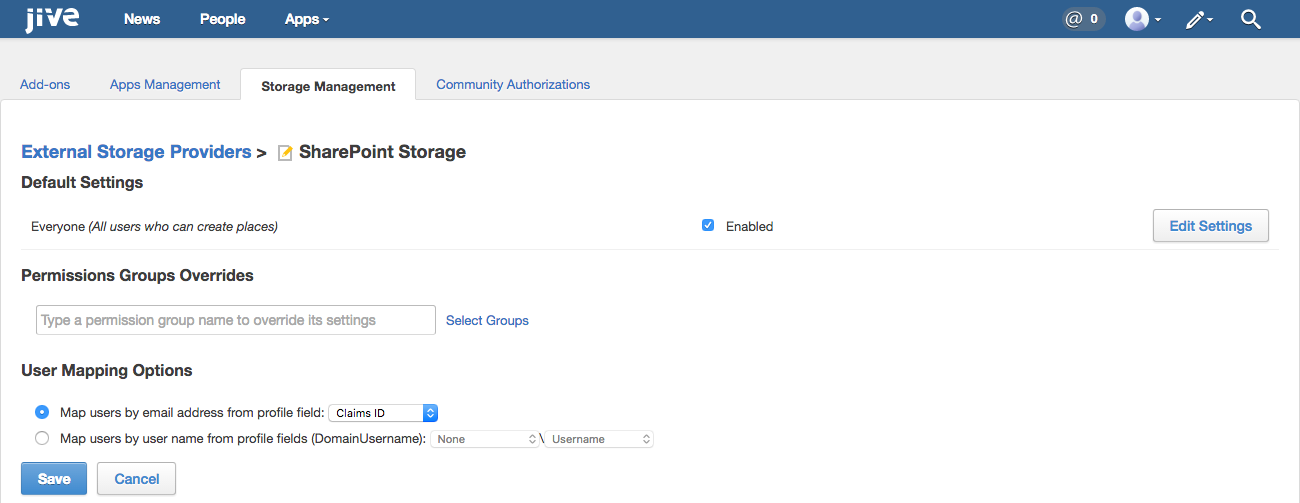Switch to the Community Authorizations tab
This screenshot has height=503, width=1300.
coord(513,85)
